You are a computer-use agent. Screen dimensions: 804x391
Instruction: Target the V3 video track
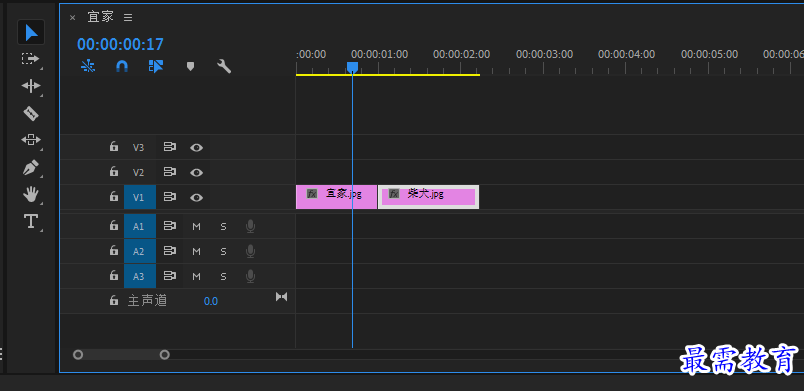[x=139, y=148]
